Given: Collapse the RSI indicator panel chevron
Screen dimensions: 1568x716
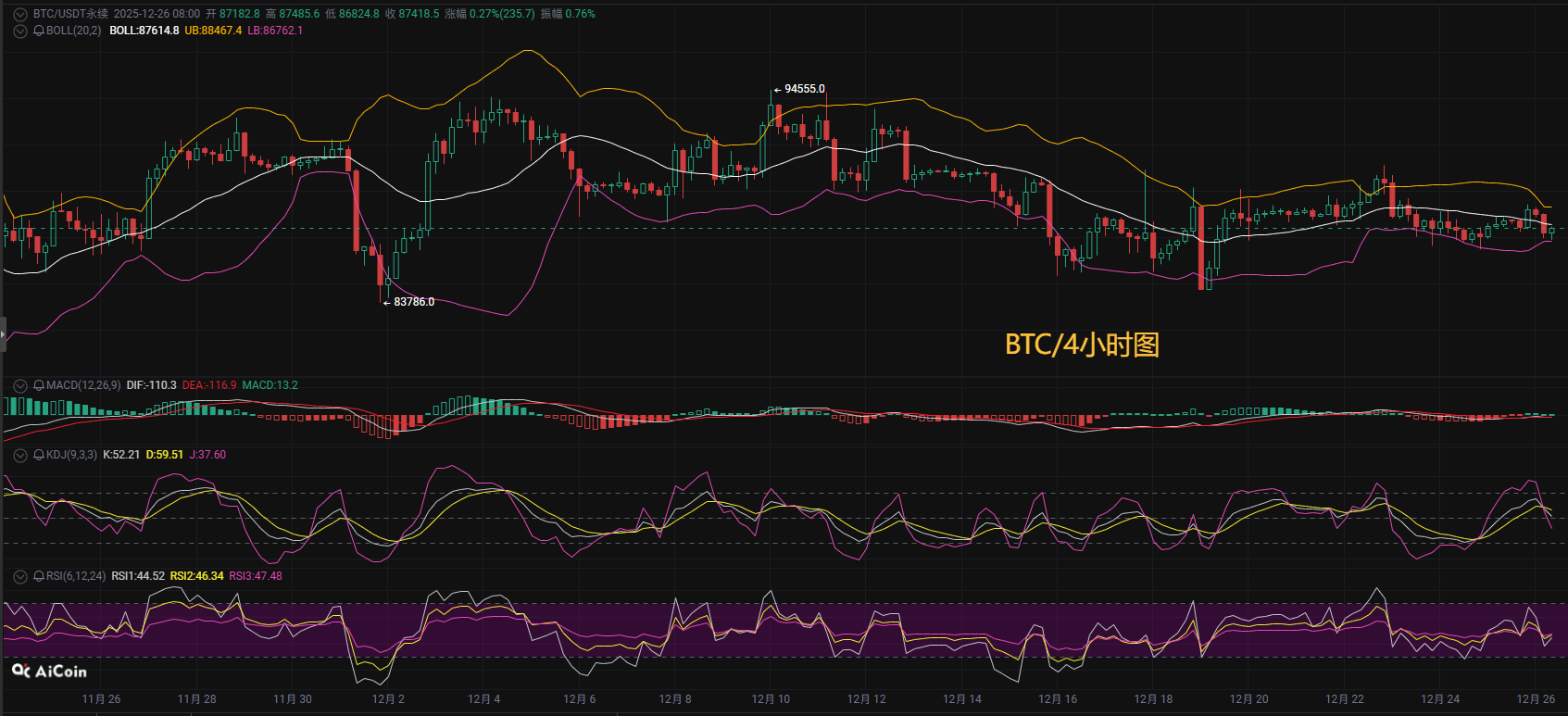Looking at the screenshot, I should 20,576.
